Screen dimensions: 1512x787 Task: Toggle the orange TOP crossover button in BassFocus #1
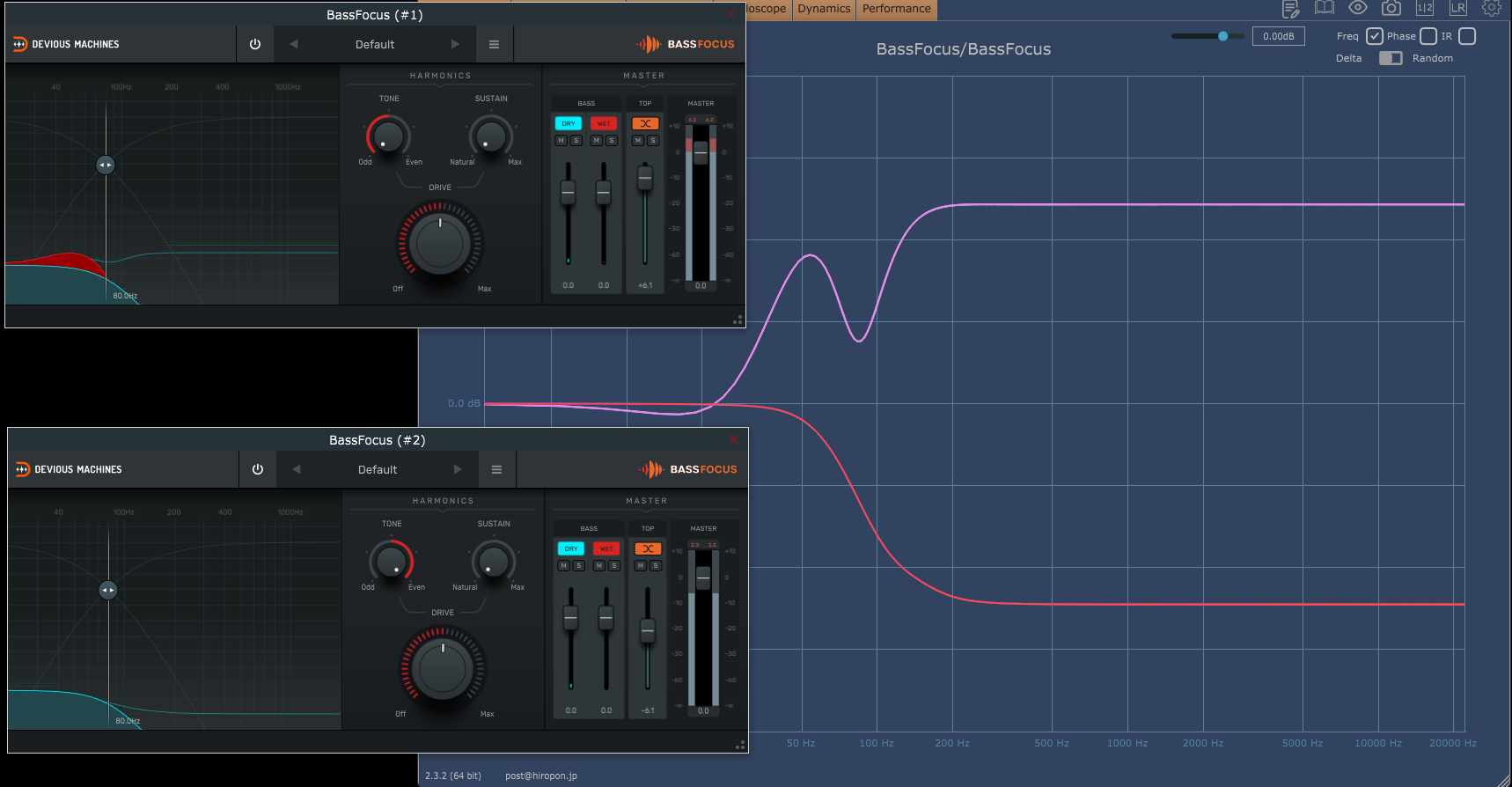tap(645, 123)
